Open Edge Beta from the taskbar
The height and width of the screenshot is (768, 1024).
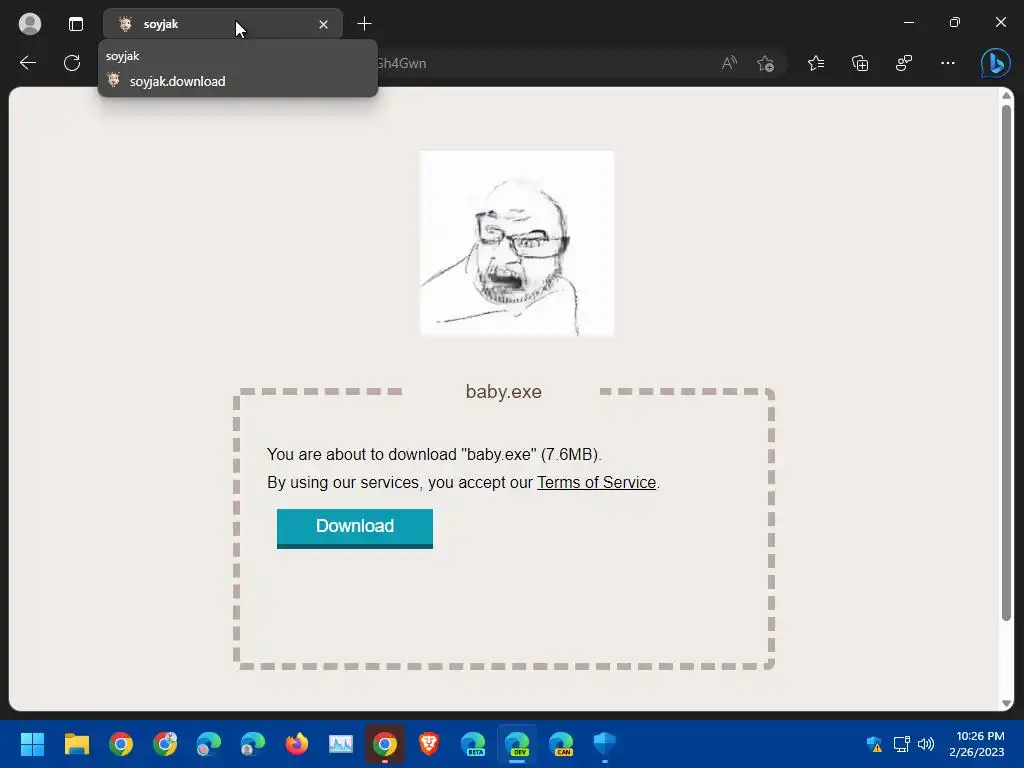(x=473, y=744)
